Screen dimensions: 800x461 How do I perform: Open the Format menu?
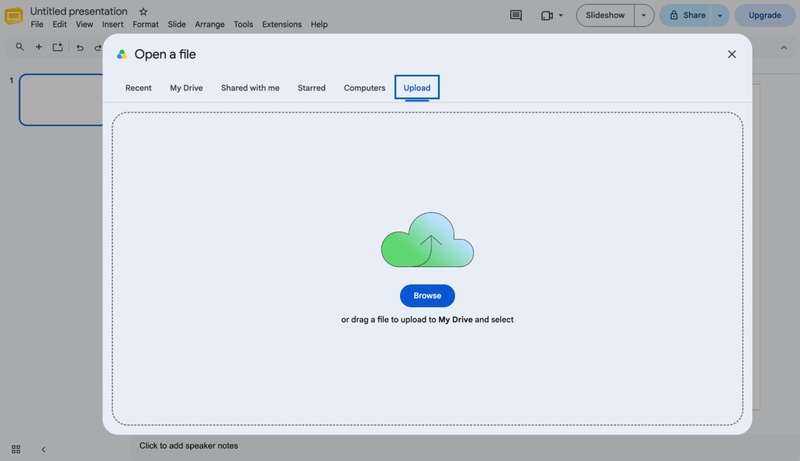(145, 24)
